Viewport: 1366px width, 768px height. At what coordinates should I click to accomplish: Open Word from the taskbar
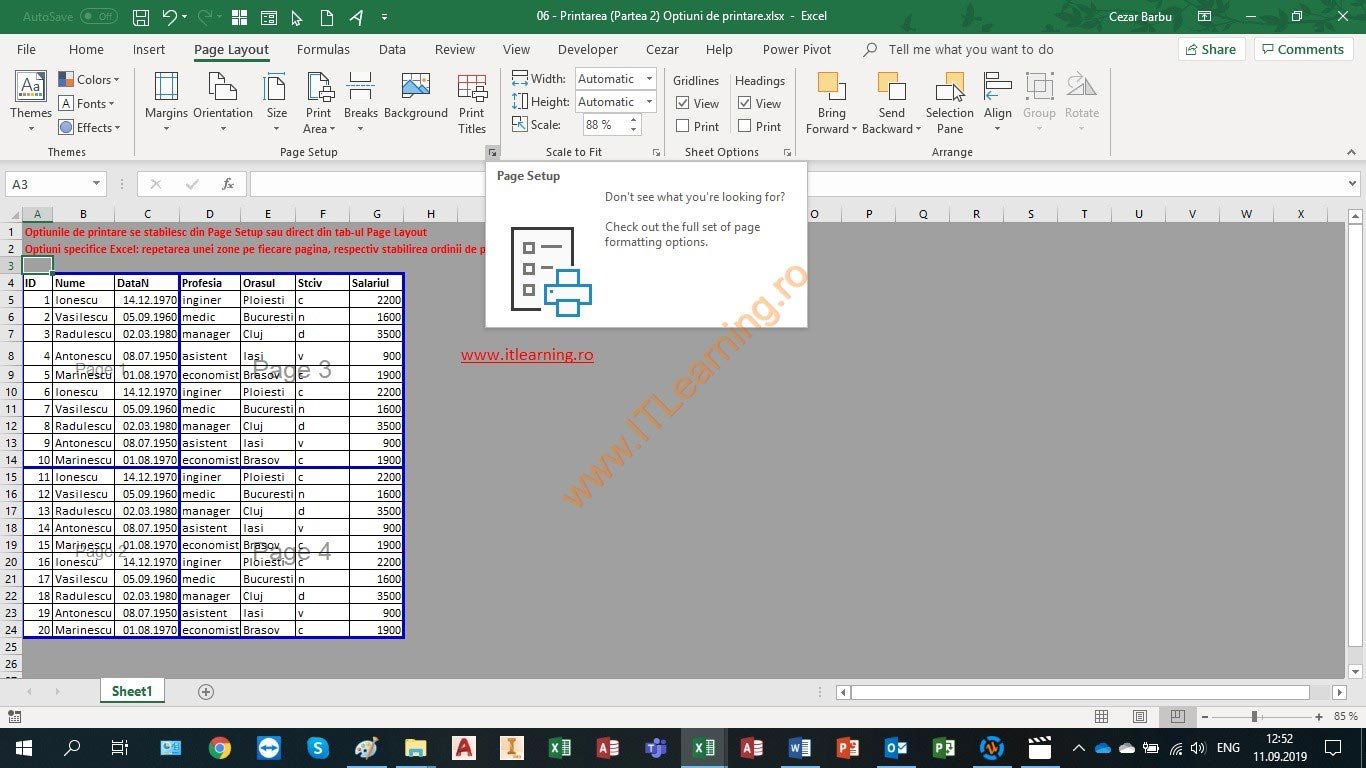[x=799, y=747]
